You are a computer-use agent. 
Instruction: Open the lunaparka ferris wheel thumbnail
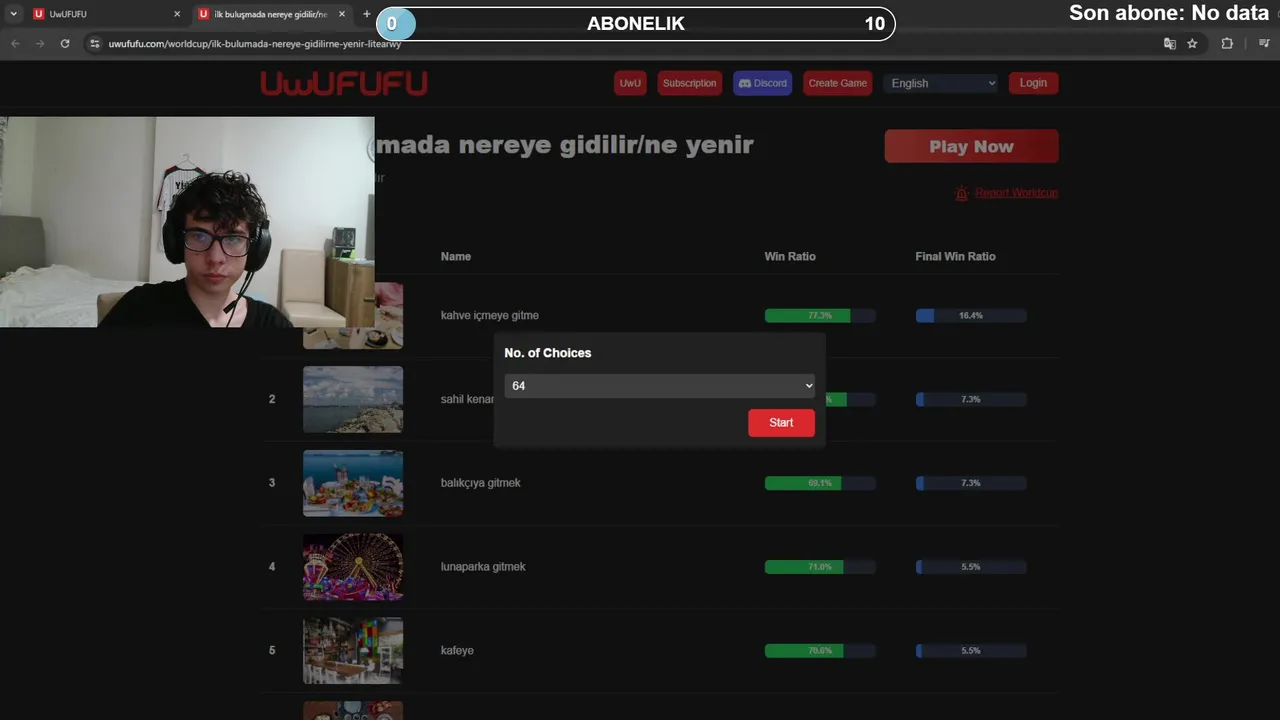click(353, 567)
